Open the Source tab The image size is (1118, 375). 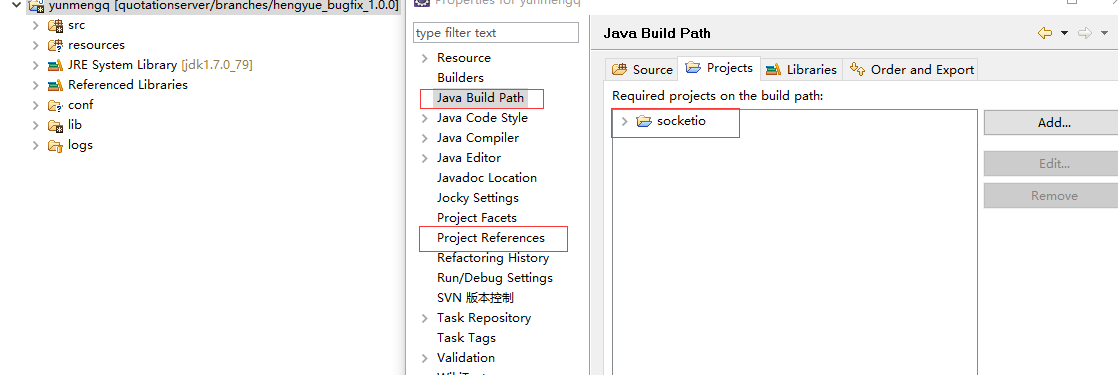(642, 69)
